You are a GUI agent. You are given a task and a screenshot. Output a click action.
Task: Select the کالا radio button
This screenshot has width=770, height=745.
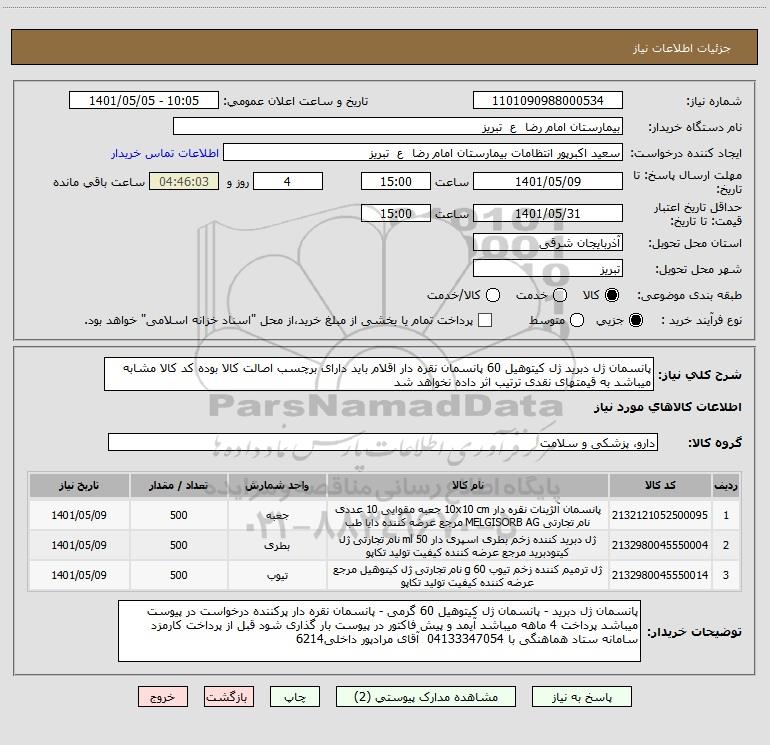tap(612, 295)
